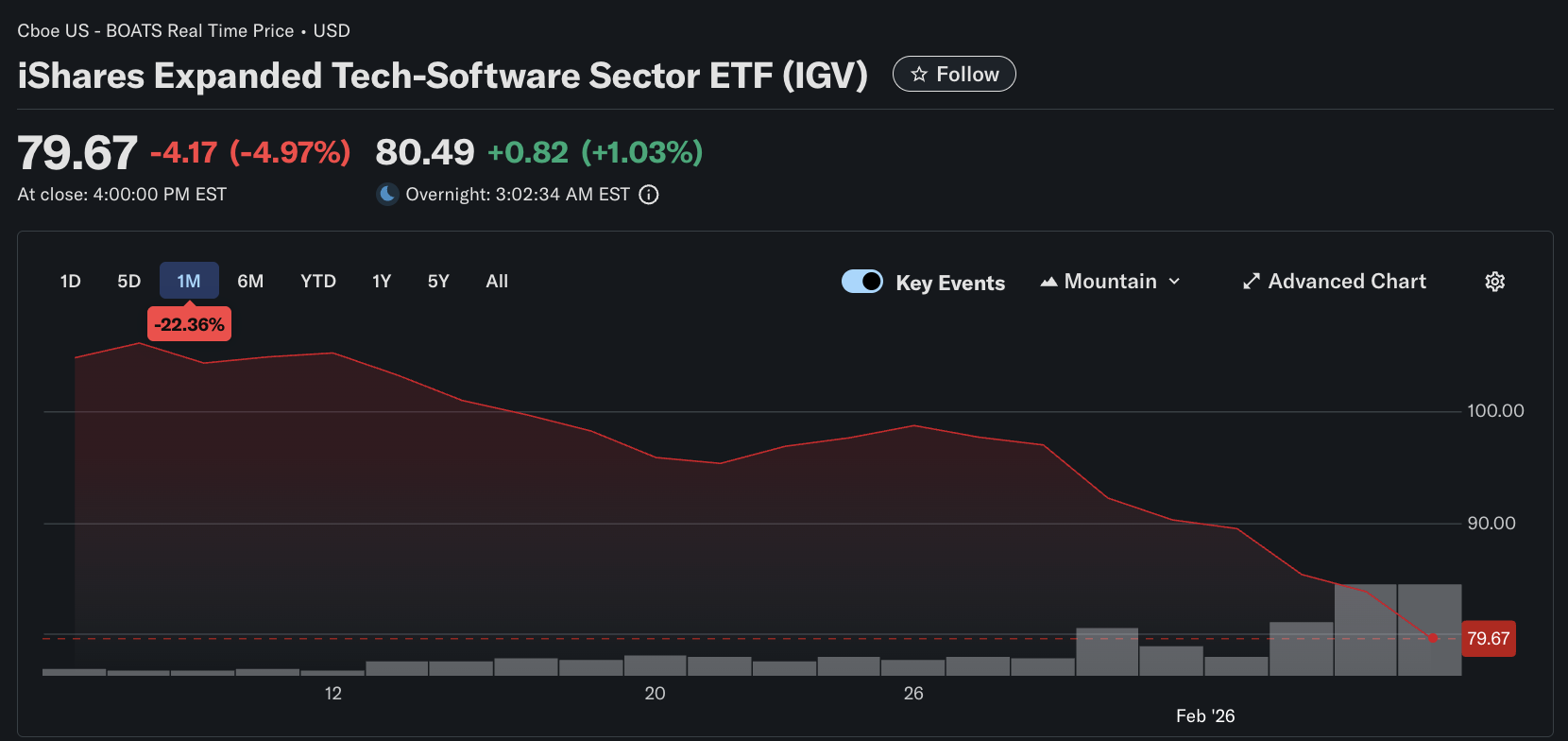Click the mountain chart type icon
The image size is (1568, 741).
pos(1048,282)
